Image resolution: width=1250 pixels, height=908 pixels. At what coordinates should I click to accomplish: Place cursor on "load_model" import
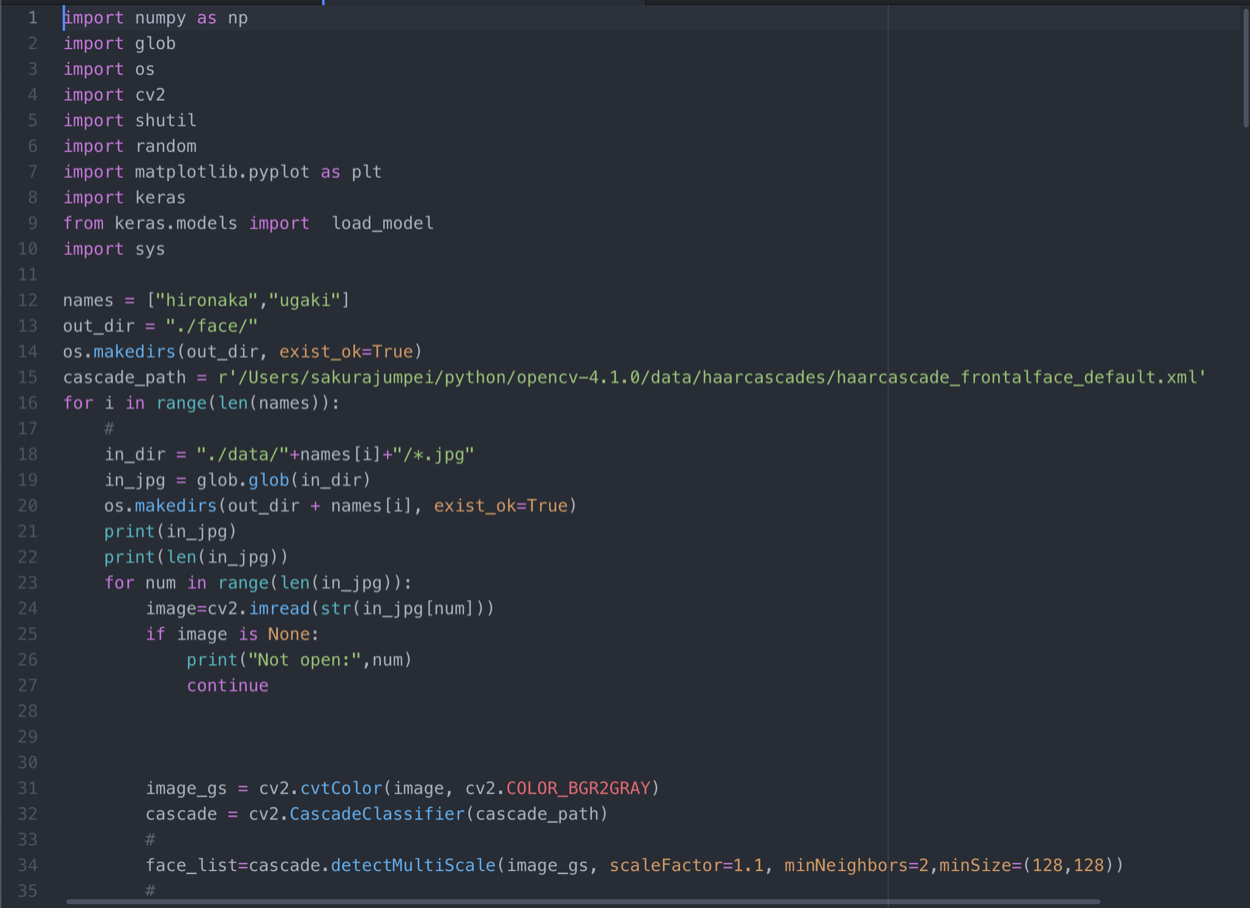382,223
